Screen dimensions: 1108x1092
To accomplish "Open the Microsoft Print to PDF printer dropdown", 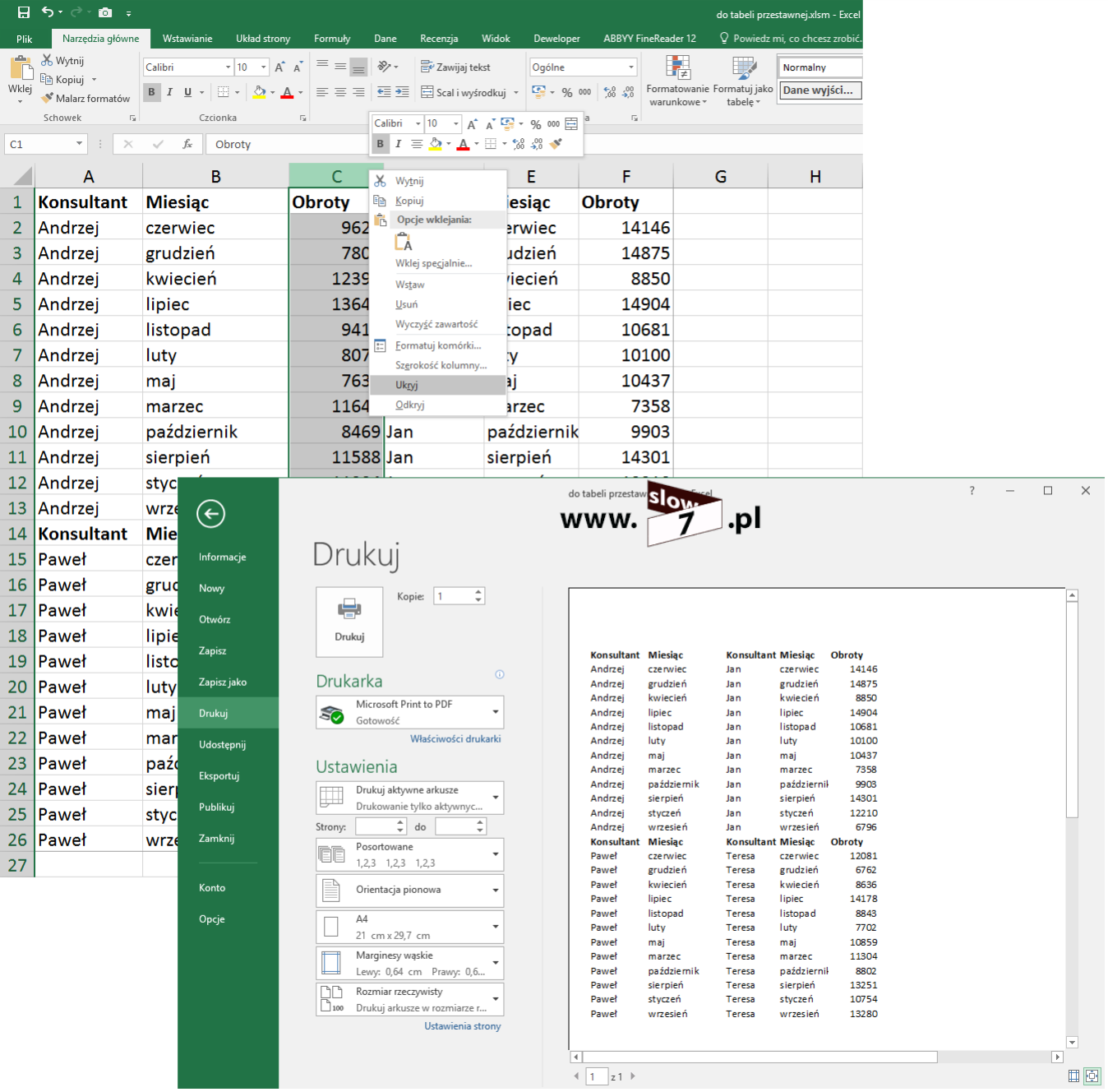I will (409, 712).
